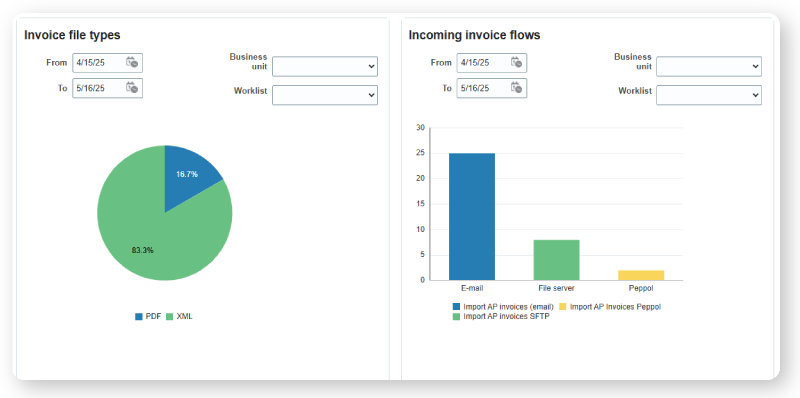Toggle Import AP invoices (email) legend entry
The height and width of the screenshot is (398, 800).
coord(504,307)
